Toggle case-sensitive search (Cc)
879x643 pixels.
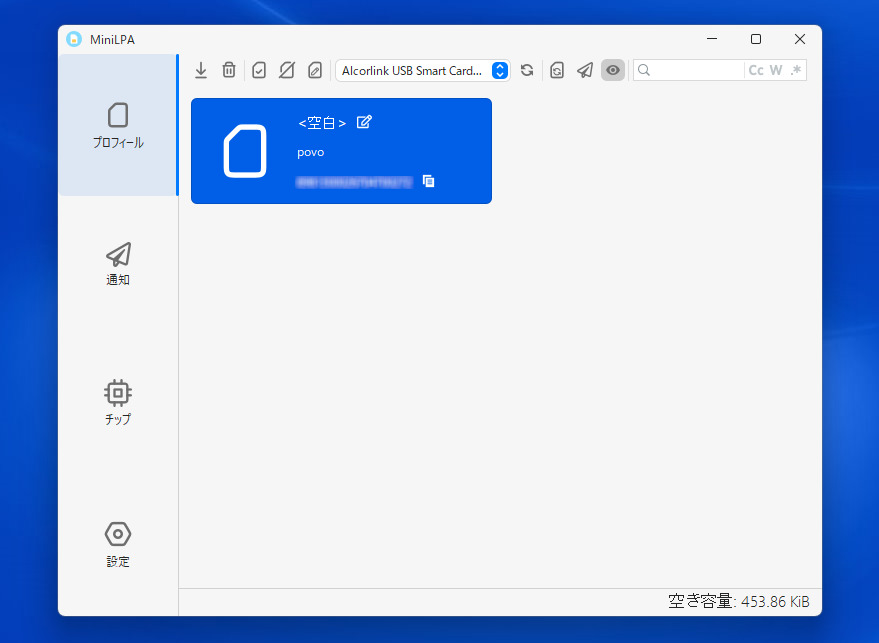(x=756, y=70)
